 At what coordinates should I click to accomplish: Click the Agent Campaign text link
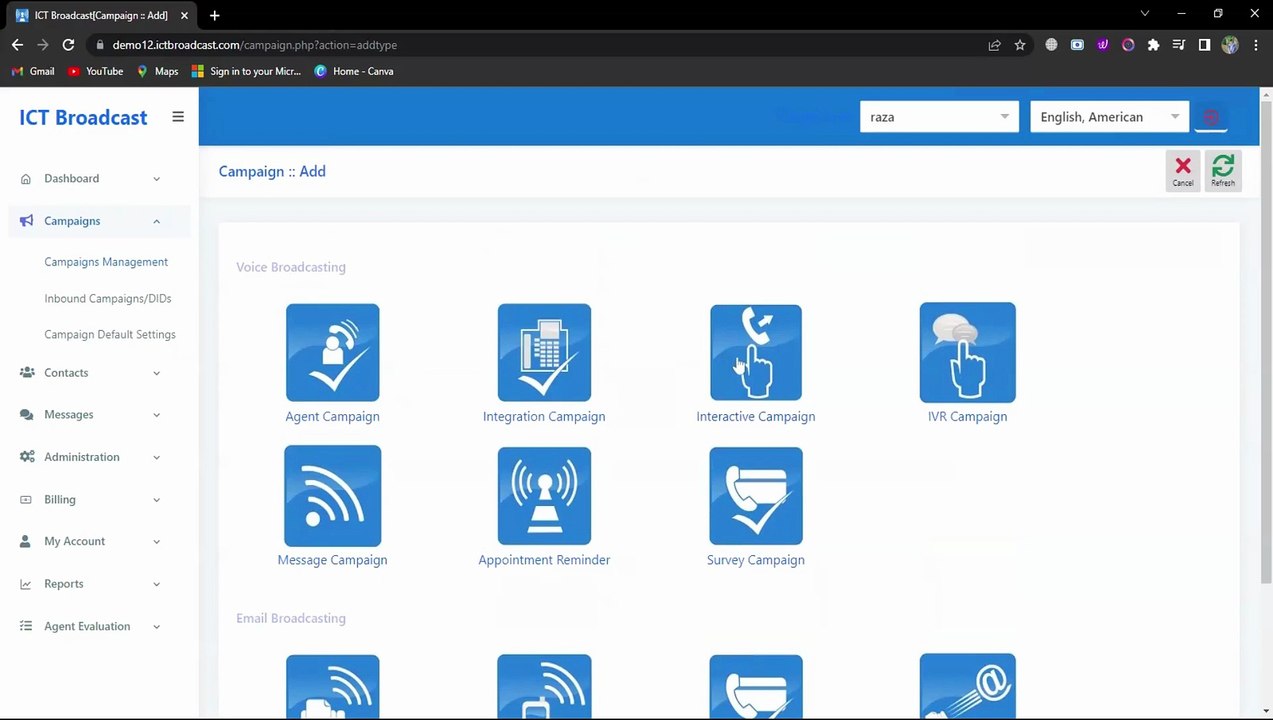coord(332,417)
